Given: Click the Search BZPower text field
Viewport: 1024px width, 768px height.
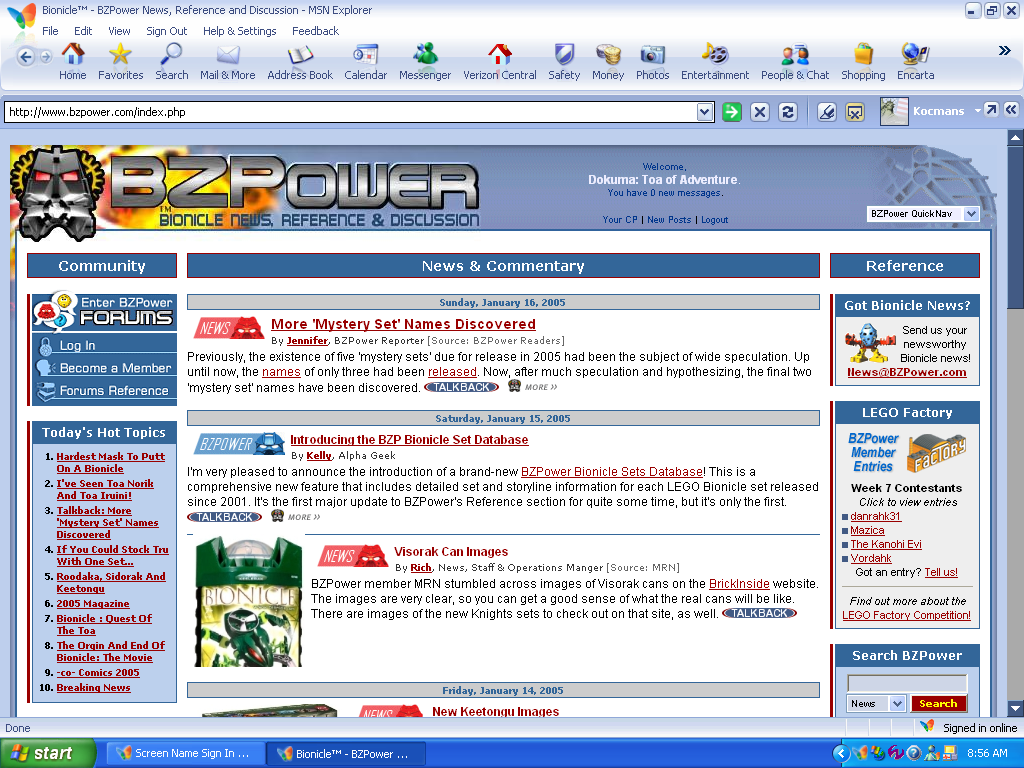Looking at the screenshot, I should pyautogui.click(x=907, y=683).
